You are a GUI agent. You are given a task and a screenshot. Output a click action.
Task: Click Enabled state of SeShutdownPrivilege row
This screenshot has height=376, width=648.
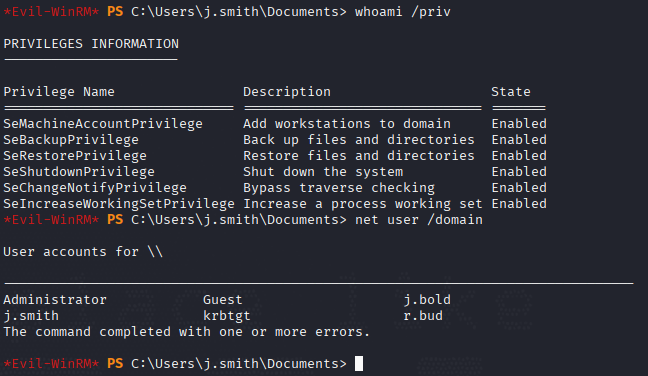point(519,172)
